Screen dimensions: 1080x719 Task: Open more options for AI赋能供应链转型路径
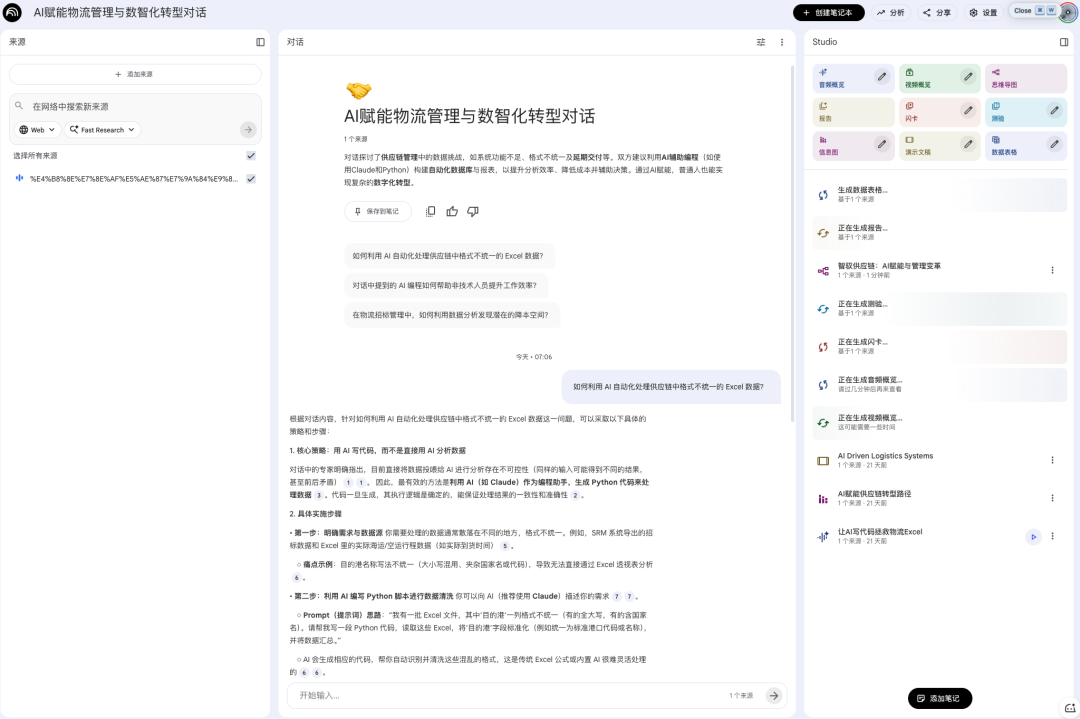click(1052, 498)
